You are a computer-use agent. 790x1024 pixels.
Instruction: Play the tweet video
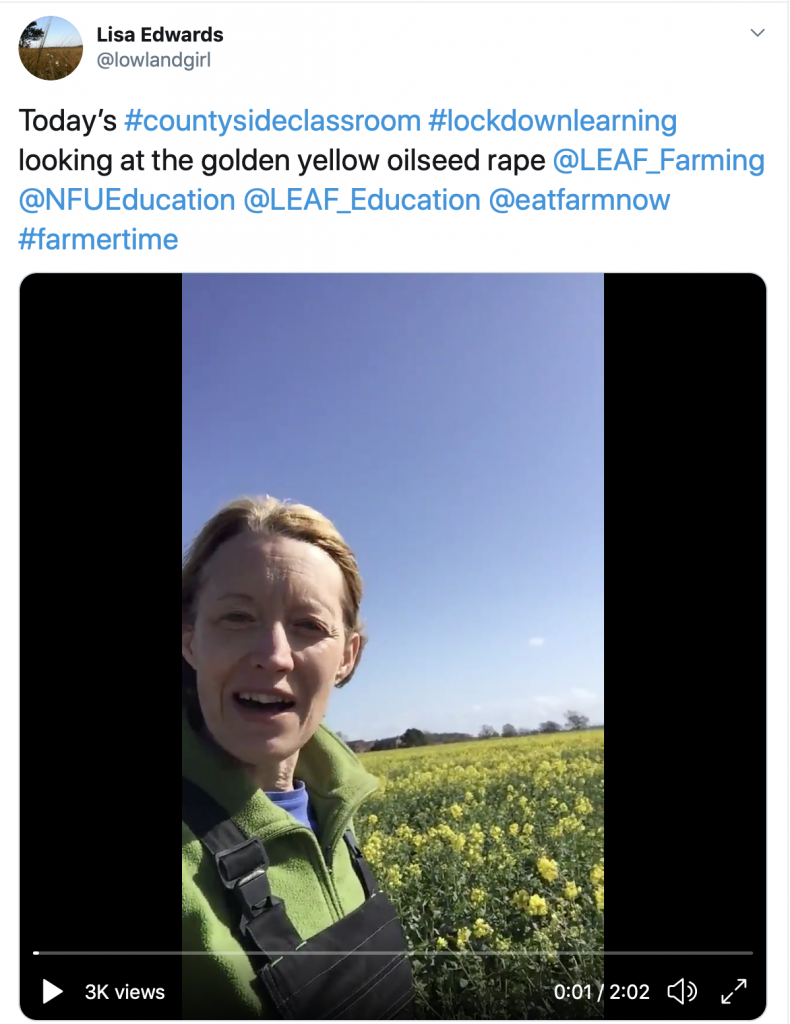(52, 991)
